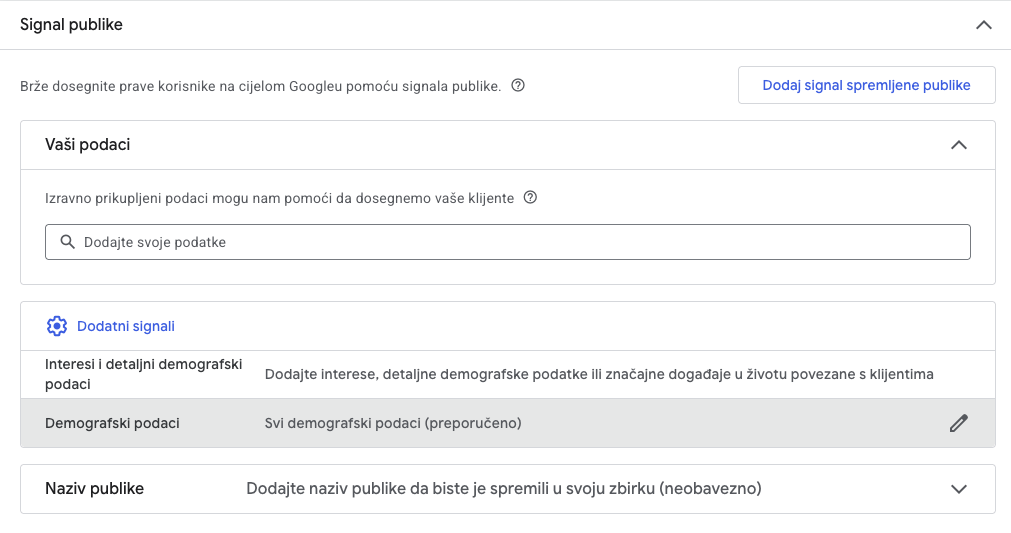The width and height of the screenshot is (1011, 533).
Task: Collapse the Signal publike section chevron
Action: (983, 25)
